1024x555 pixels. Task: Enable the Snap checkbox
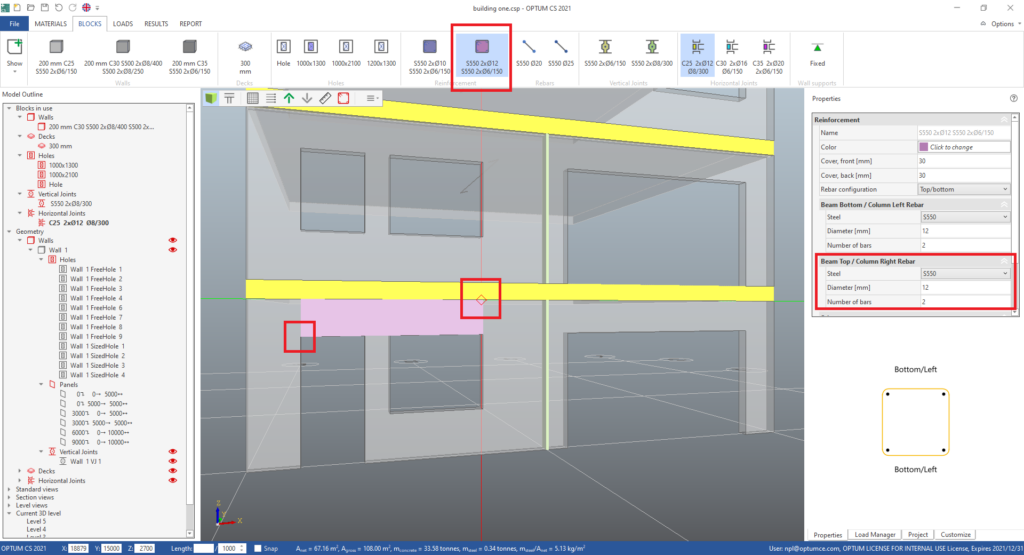pos(257,548)
